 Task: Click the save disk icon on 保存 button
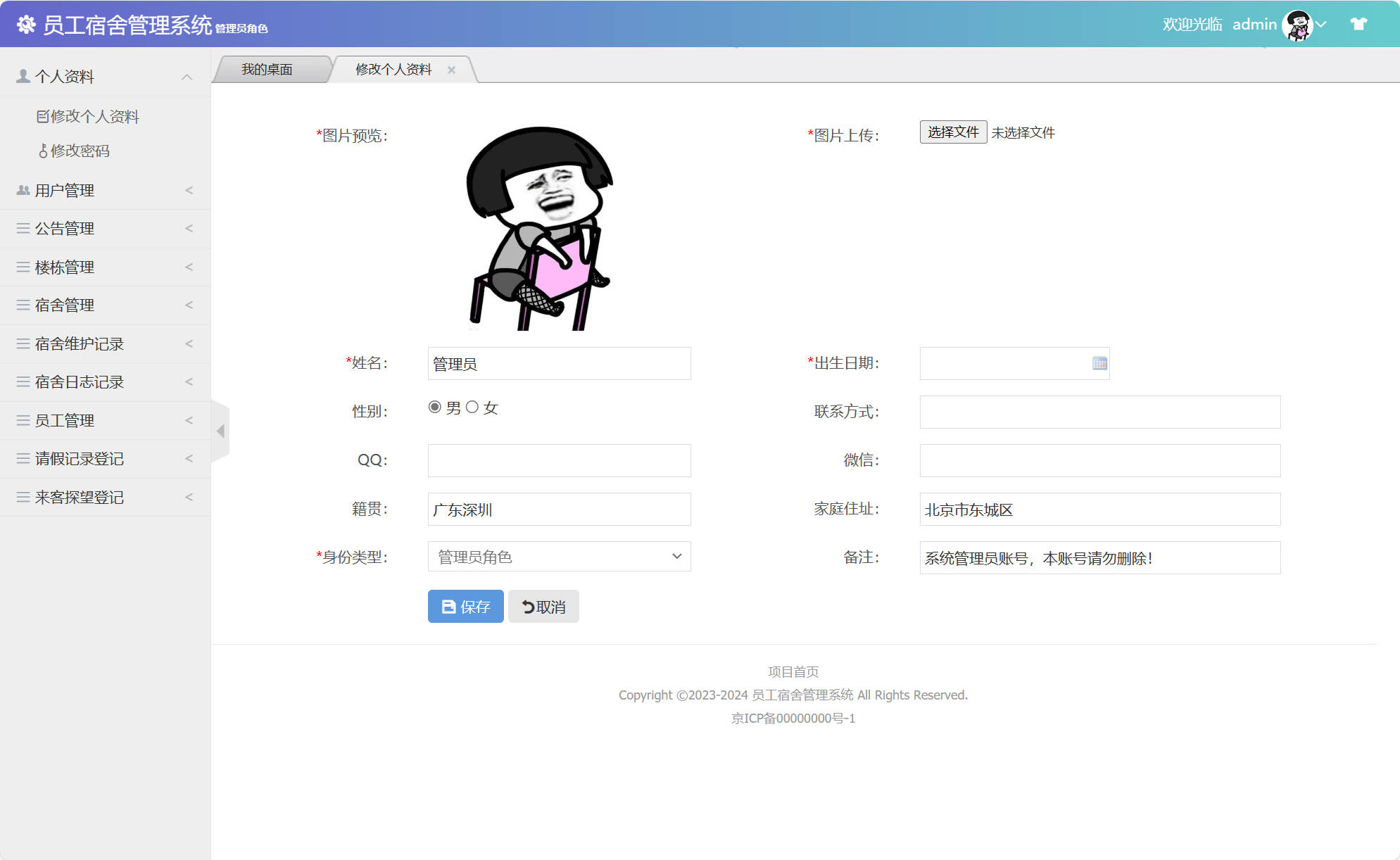[448, 606]
